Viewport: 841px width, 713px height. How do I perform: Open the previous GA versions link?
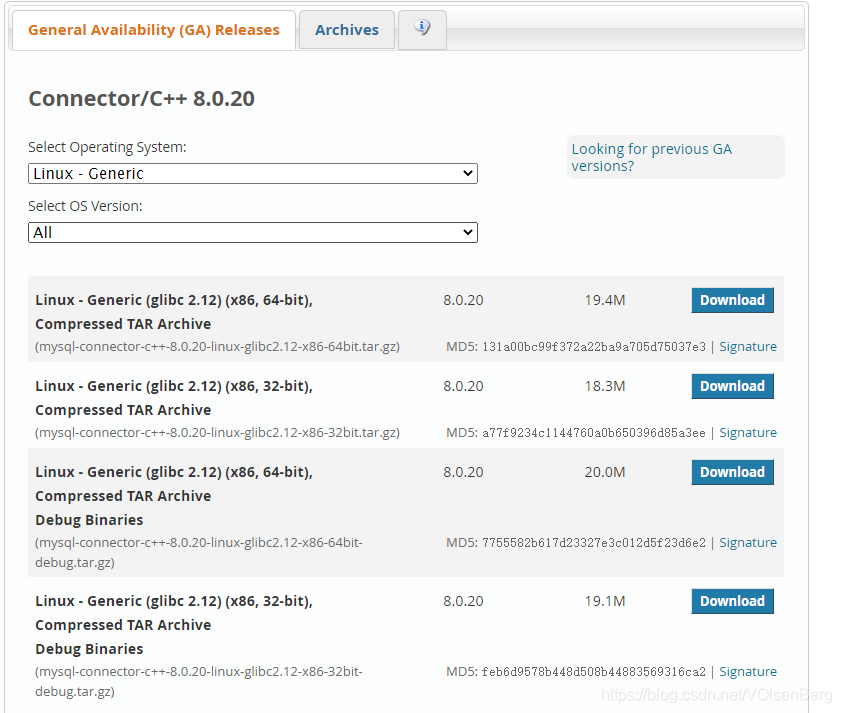(x=651, y=157)
